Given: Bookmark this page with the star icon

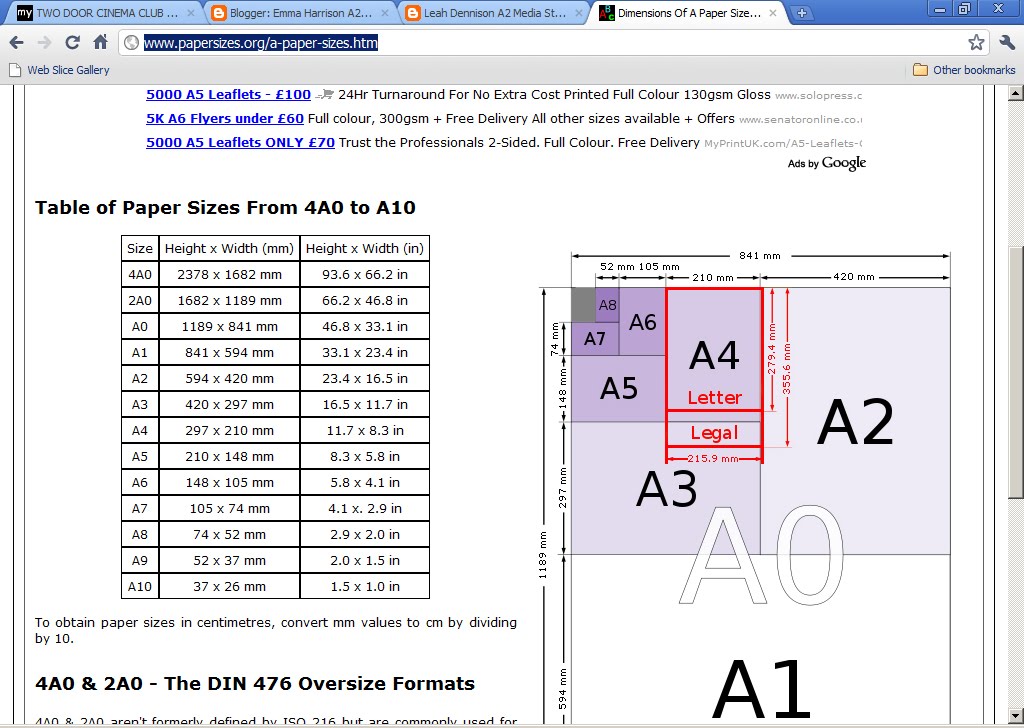Looking at the screenshot, I should (x=976, y=42).
